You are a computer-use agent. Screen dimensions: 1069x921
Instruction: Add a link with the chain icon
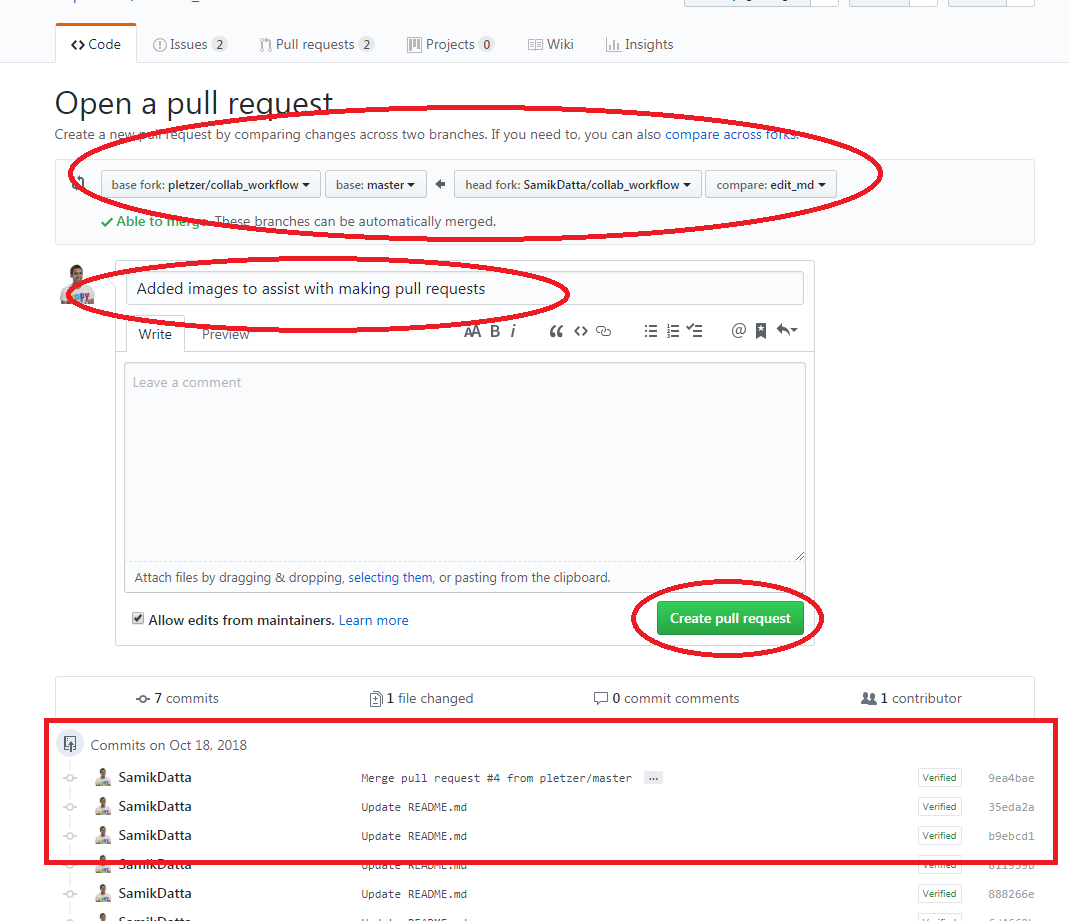(603, 331)
